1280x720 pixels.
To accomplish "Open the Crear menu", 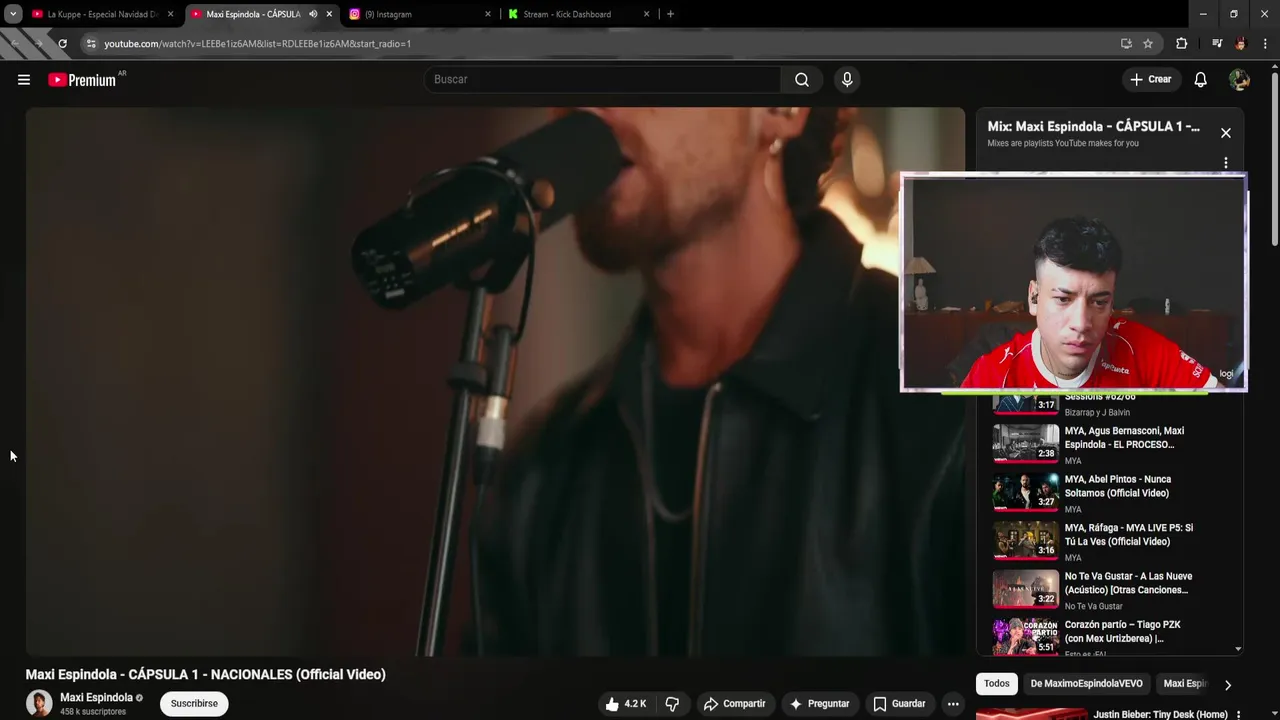I will click(x=1151, y=80).
